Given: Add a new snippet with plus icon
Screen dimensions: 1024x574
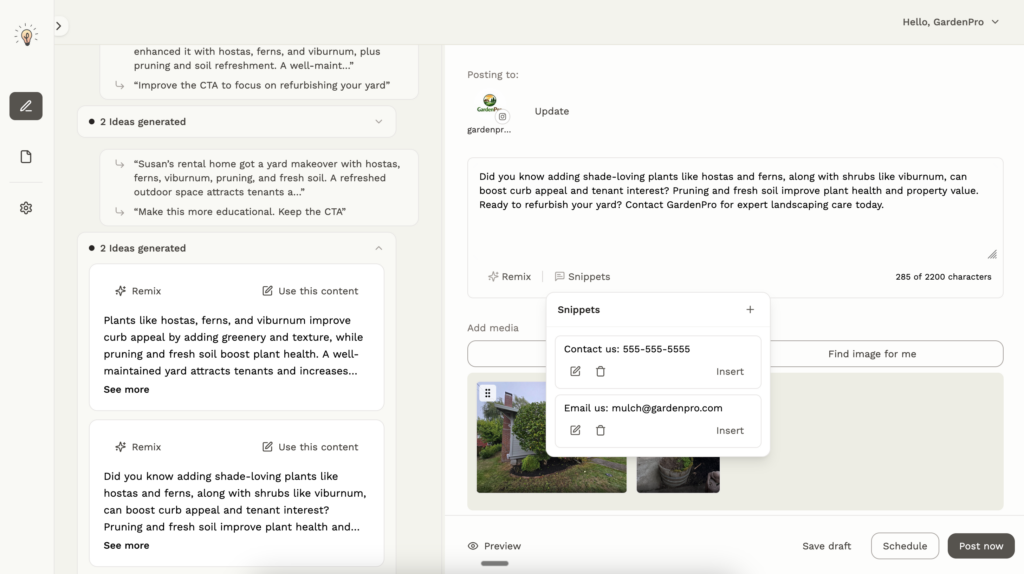Looking at the screenshot, I should [750, 310].
